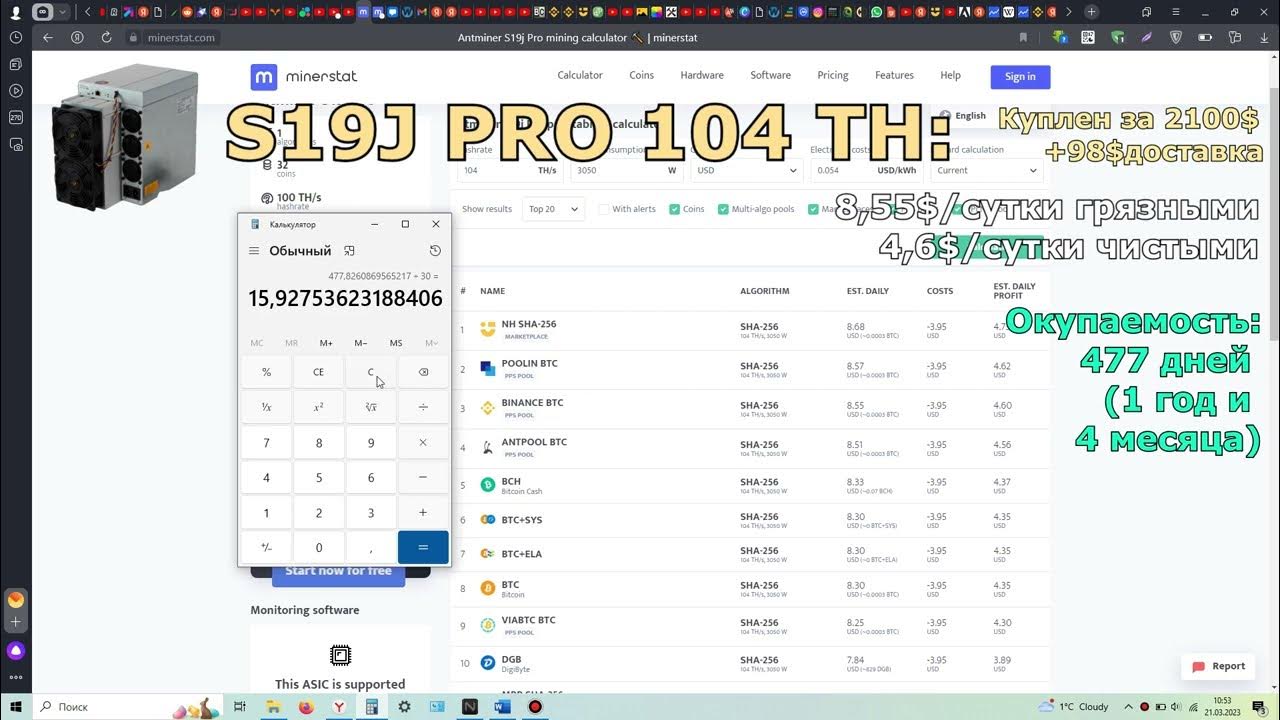Click the M+ memory button

click(326, 343)
